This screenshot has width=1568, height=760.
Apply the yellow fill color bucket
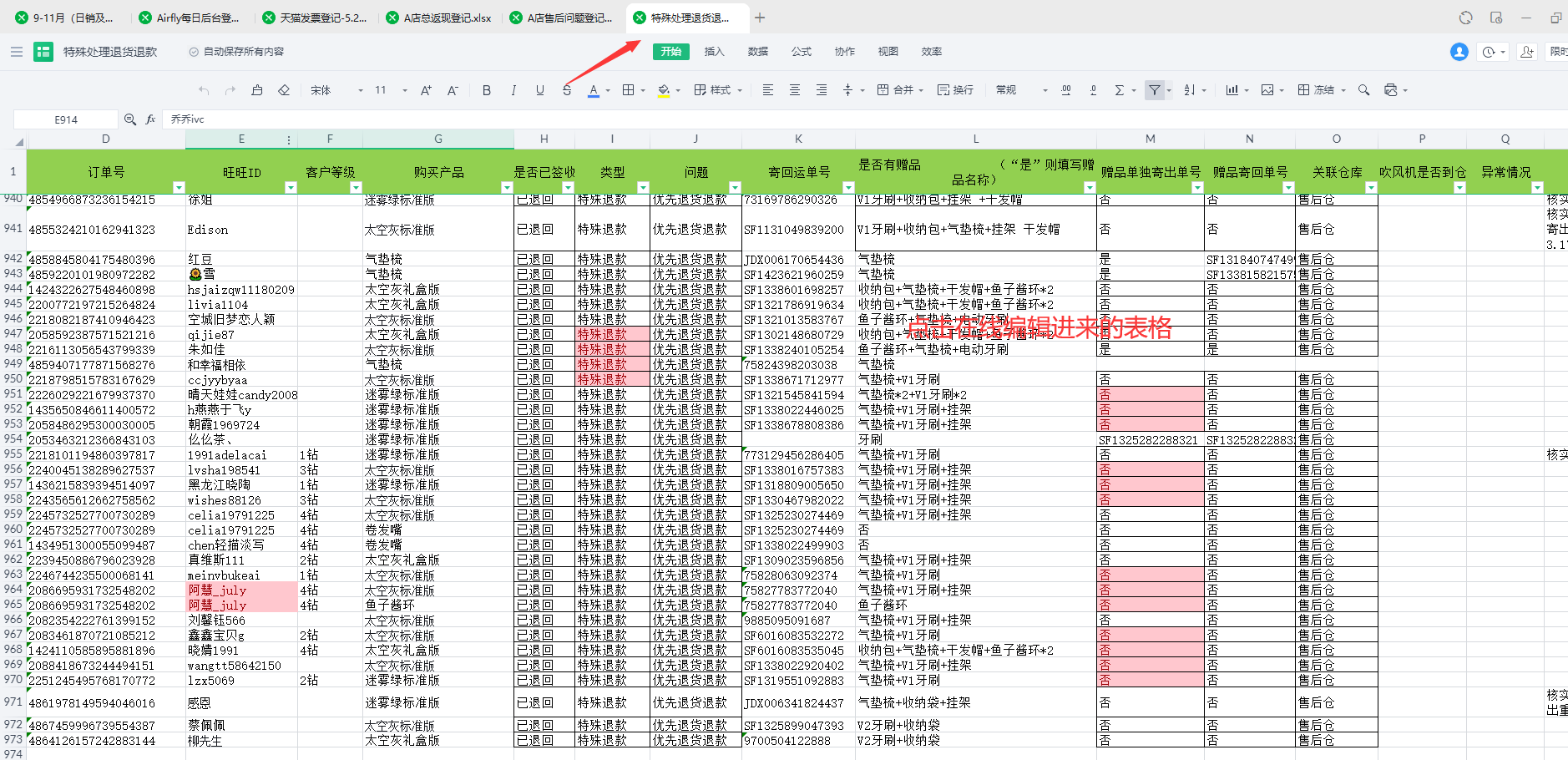664,90
